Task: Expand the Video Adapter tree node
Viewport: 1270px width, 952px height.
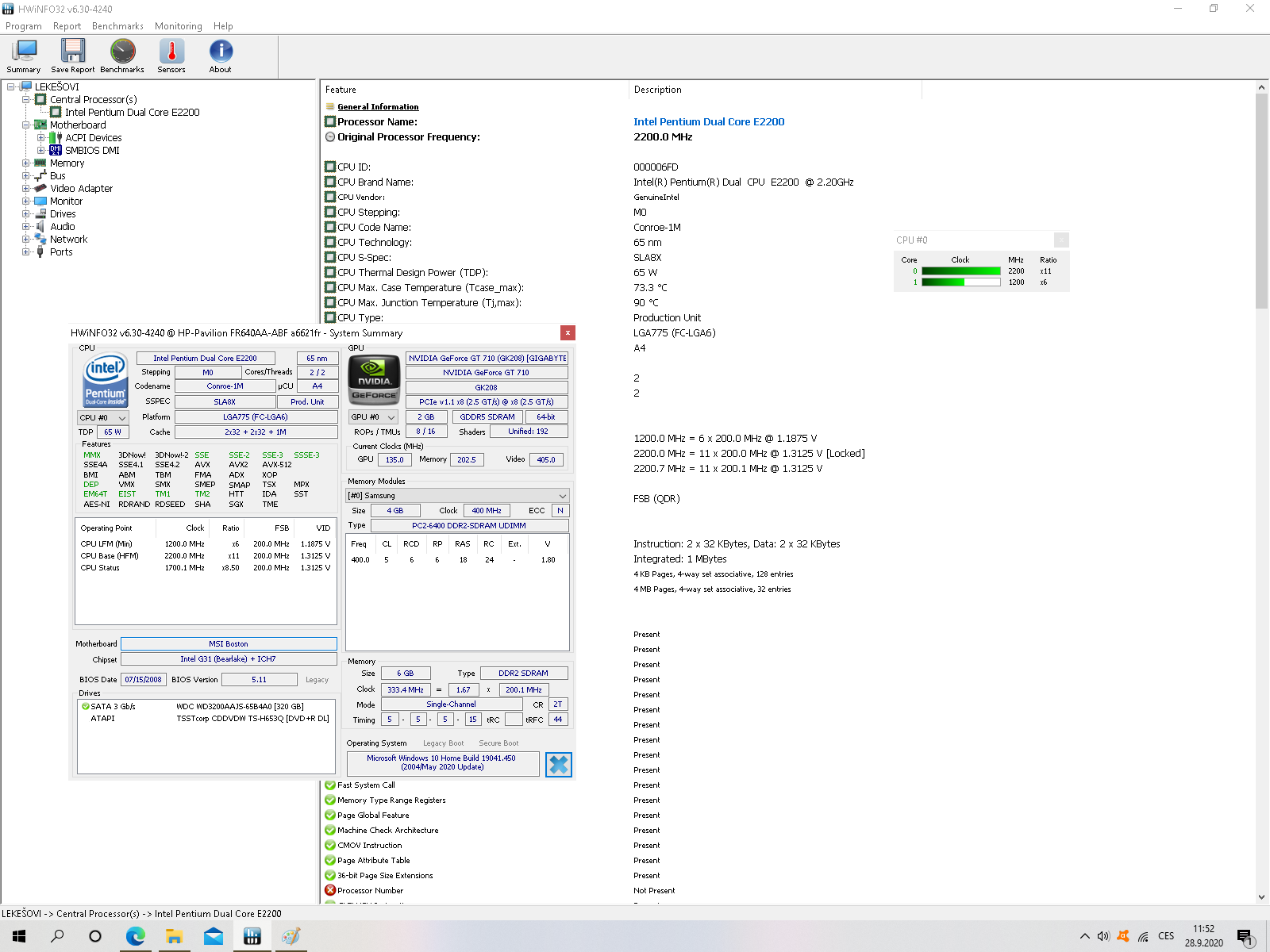Action: click(26, 189)
